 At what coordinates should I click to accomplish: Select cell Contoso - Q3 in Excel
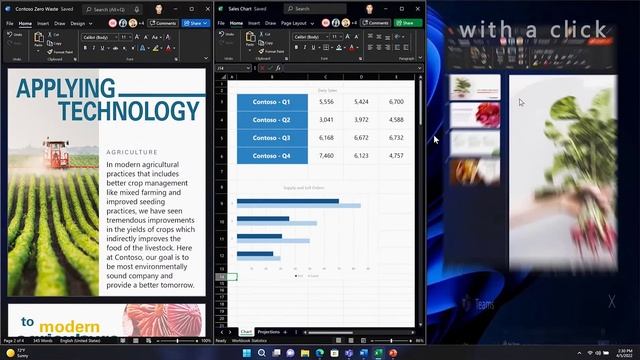(272, 138)
